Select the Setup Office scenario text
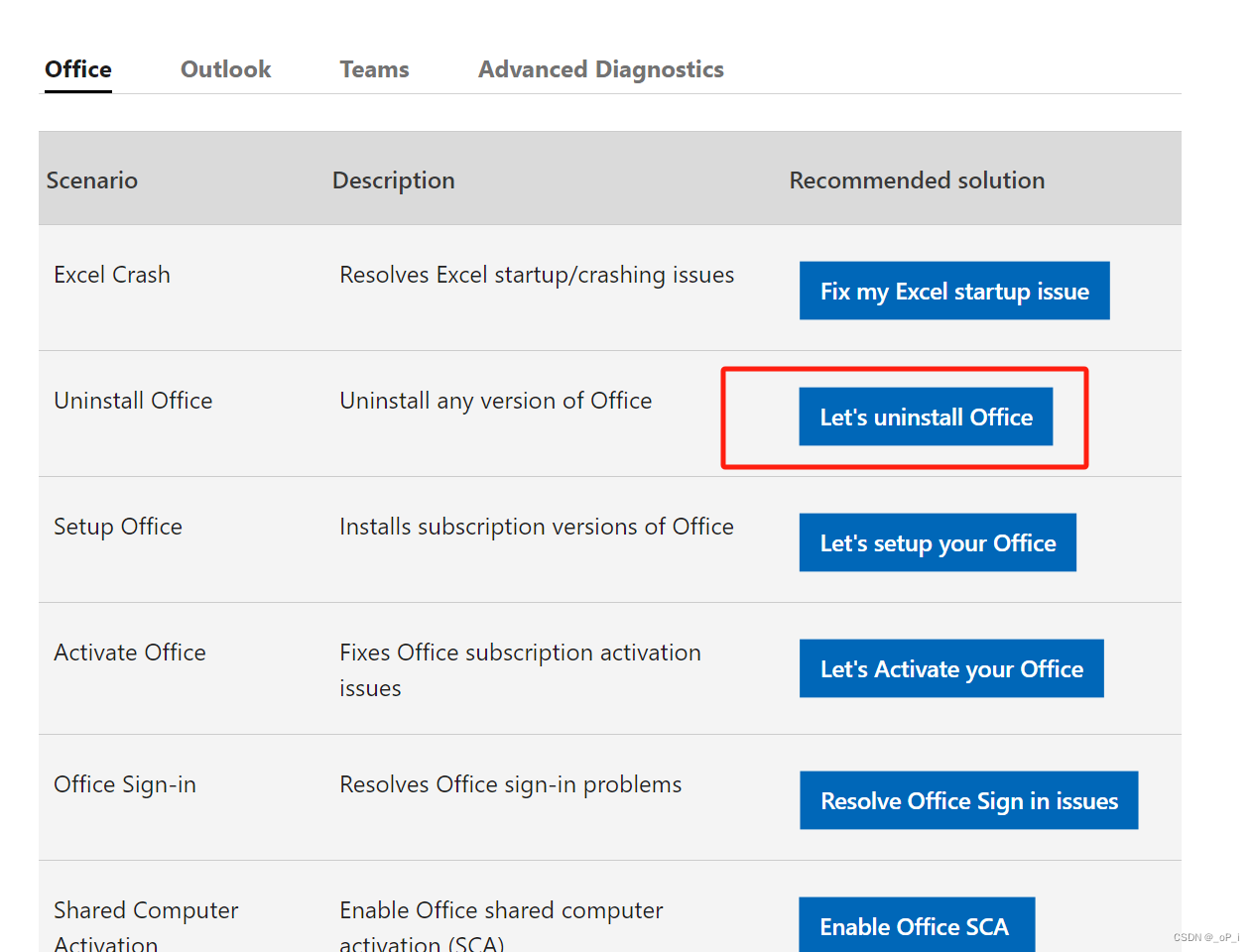The height and width of the screenshot is (952, 1254). (118, 527)
